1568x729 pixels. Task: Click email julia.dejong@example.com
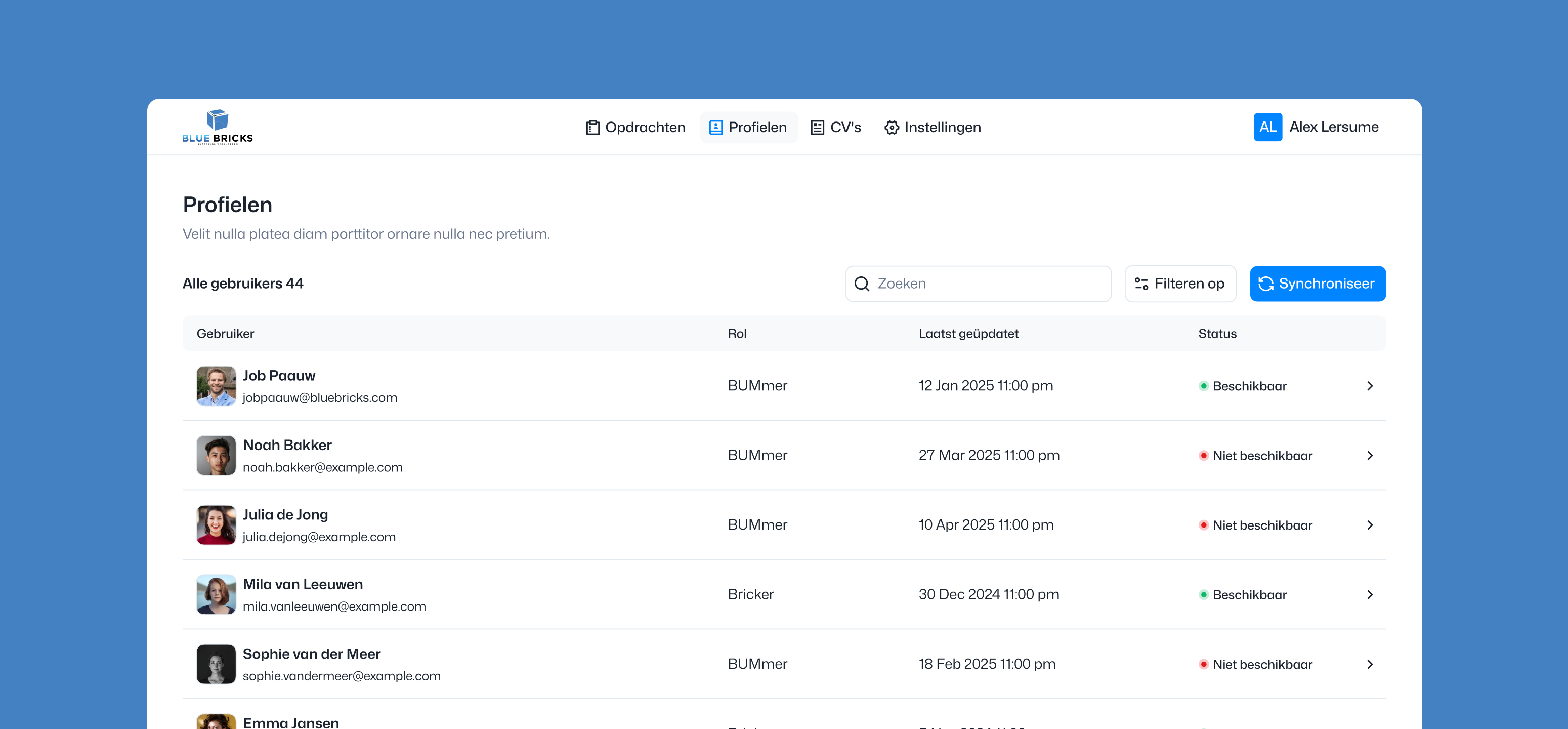pos(319,536)
